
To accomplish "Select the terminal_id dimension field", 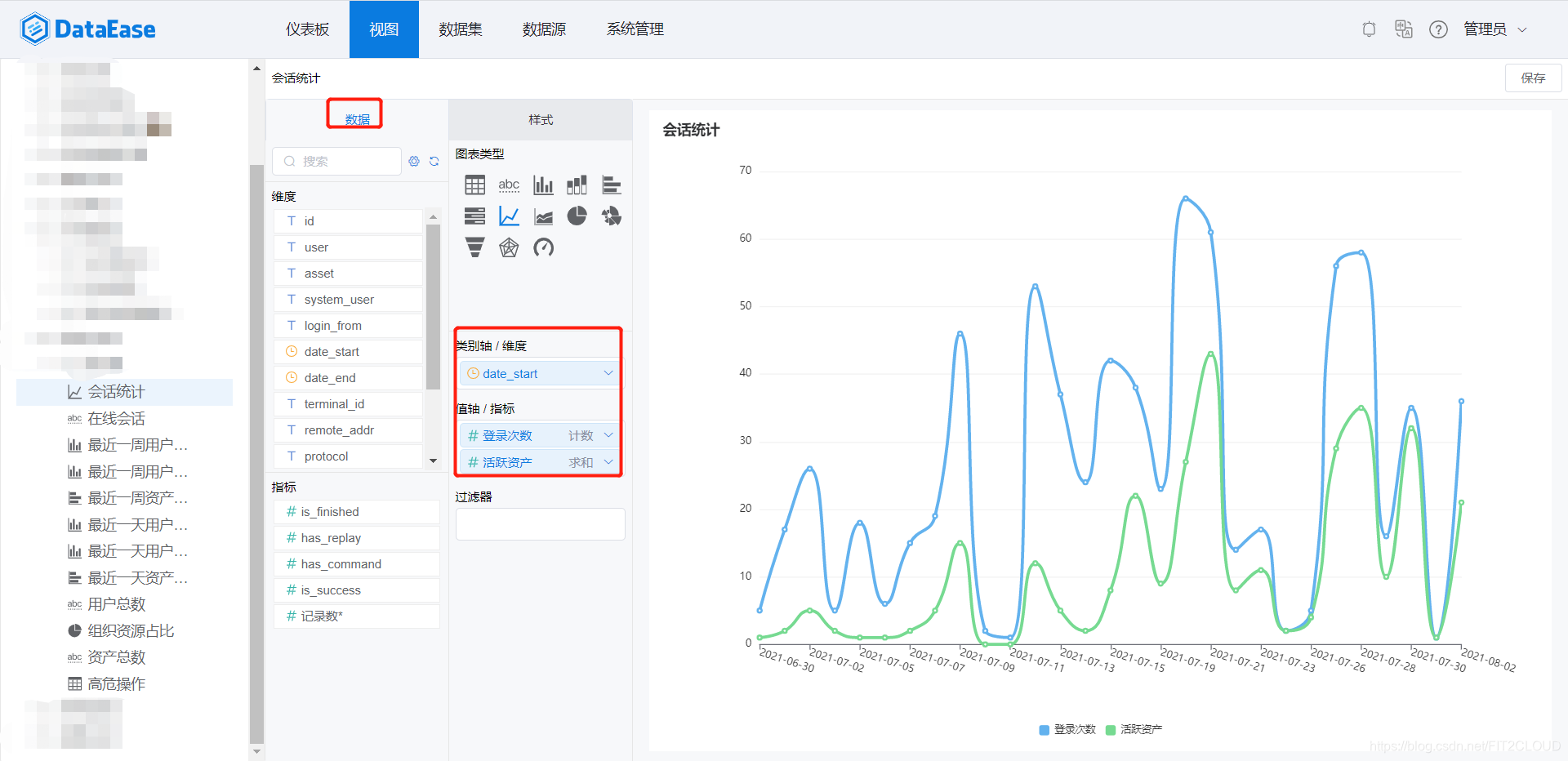I will pos(348,404).
